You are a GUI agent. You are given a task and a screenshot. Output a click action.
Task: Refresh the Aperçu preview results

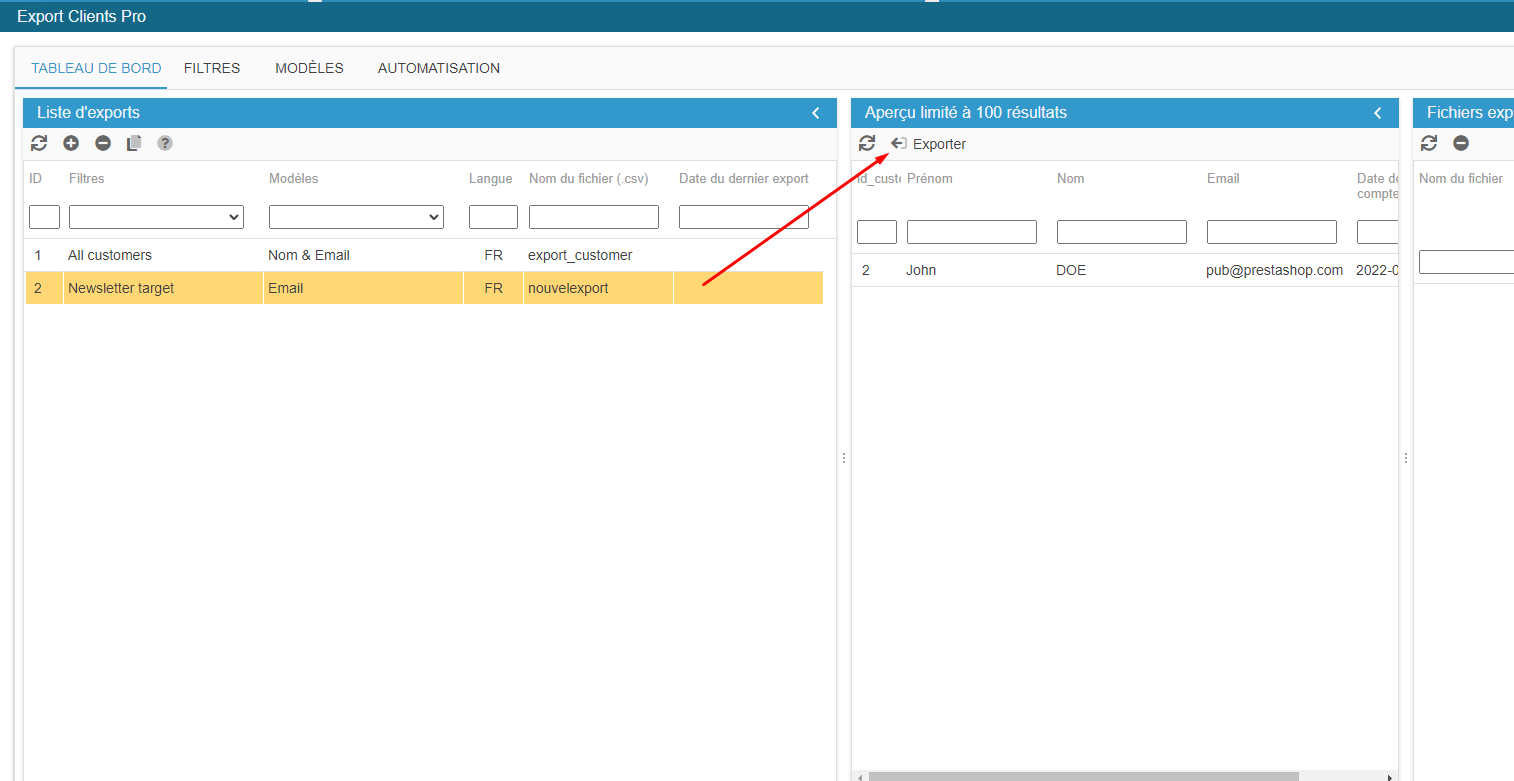867,143
